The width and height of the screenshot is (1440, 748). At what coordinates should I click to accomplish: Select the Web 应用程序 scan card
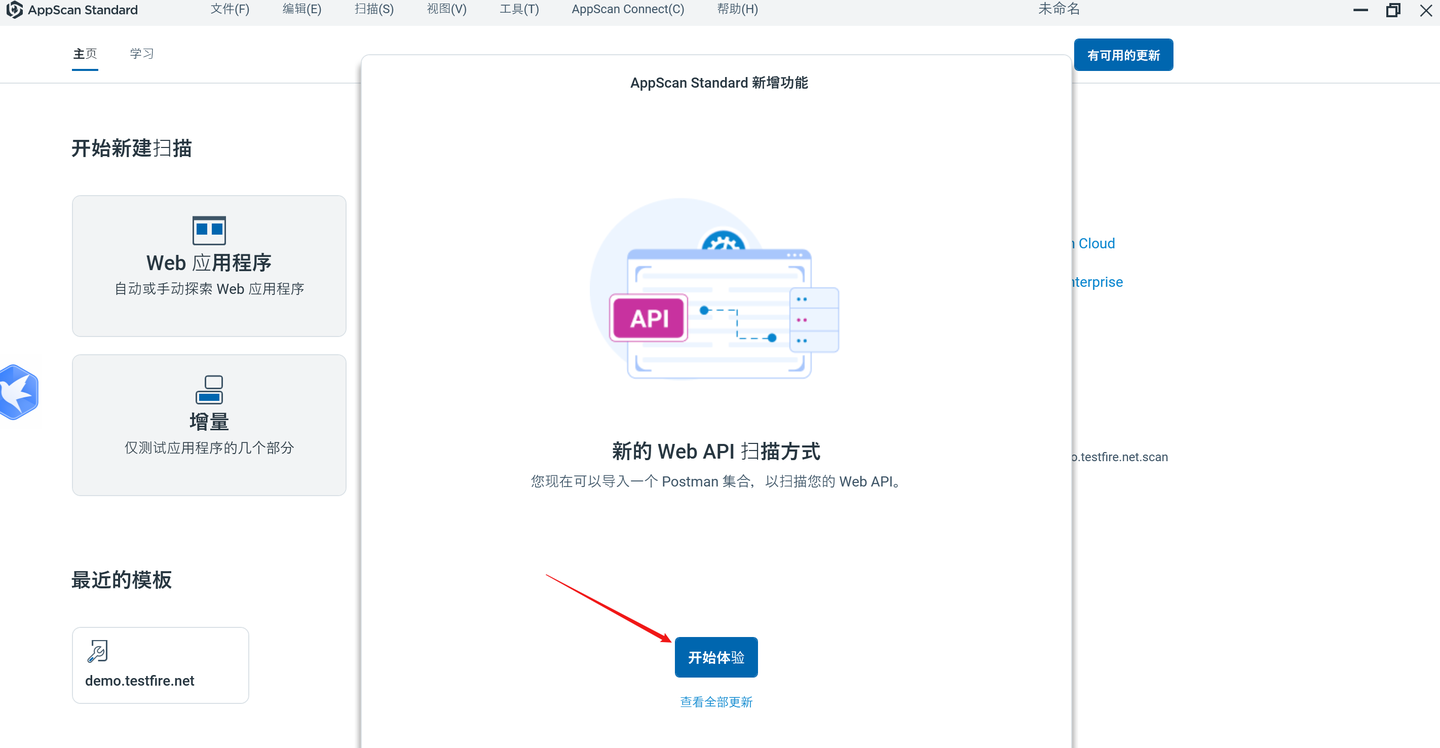pyautogui.click(x=209, y=266)
